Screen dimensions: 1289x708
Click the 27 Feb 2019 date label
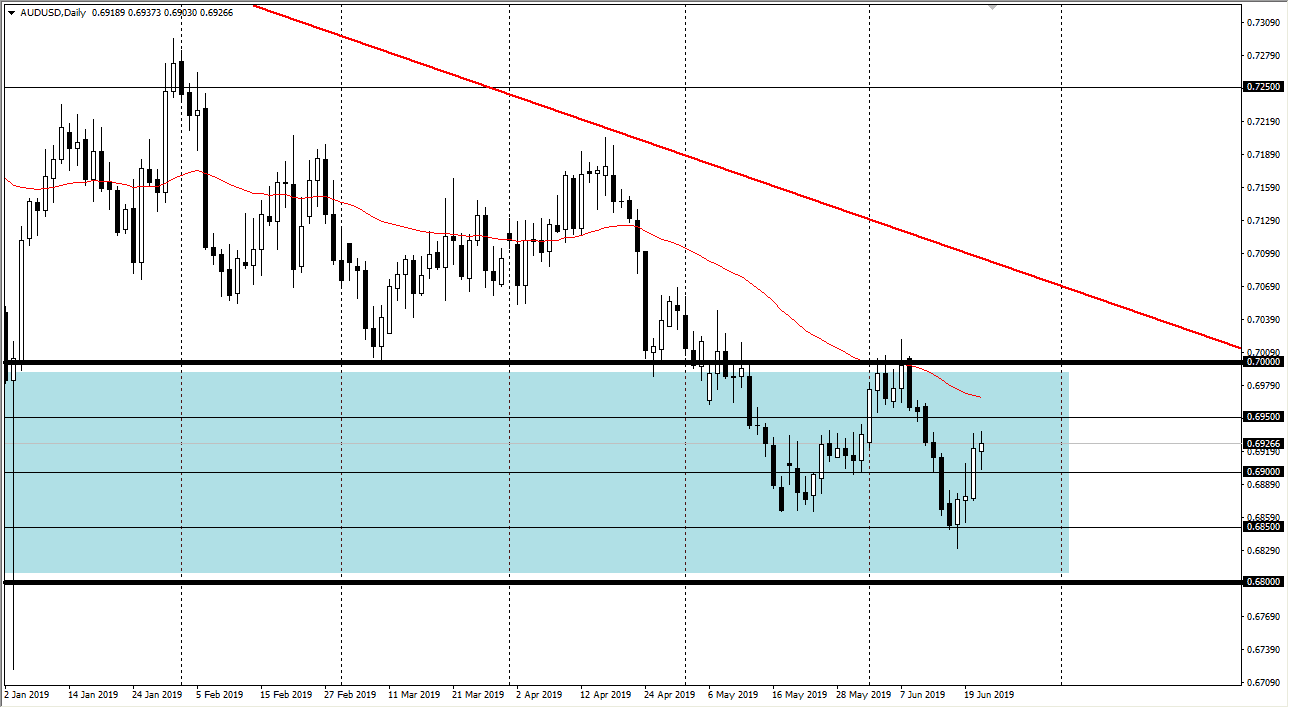349,694
